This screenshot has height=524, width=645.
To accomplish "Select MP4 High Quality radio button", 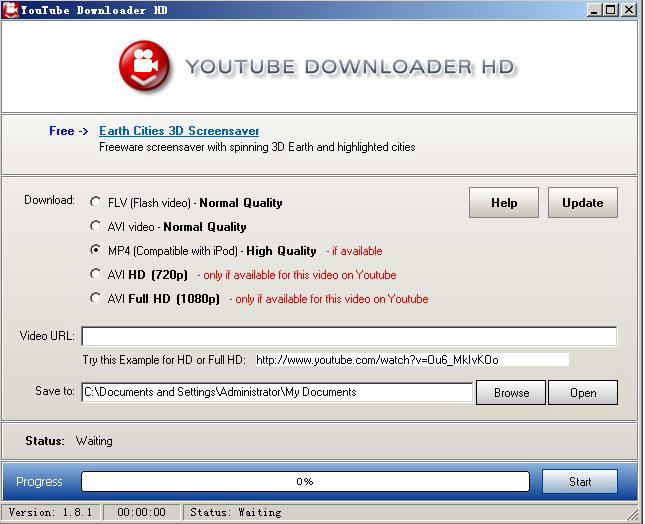I will (95, 250).
